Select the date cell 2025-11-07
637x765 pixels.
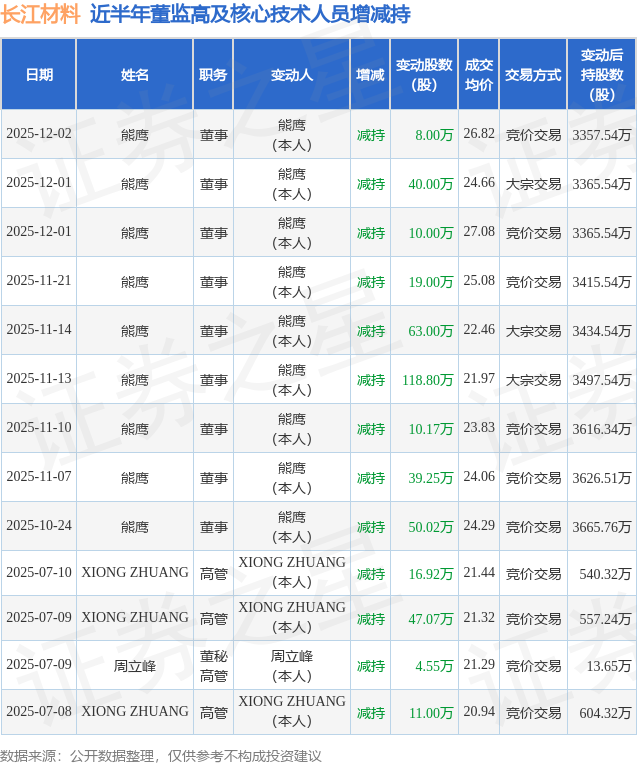(x=39, y=477)
